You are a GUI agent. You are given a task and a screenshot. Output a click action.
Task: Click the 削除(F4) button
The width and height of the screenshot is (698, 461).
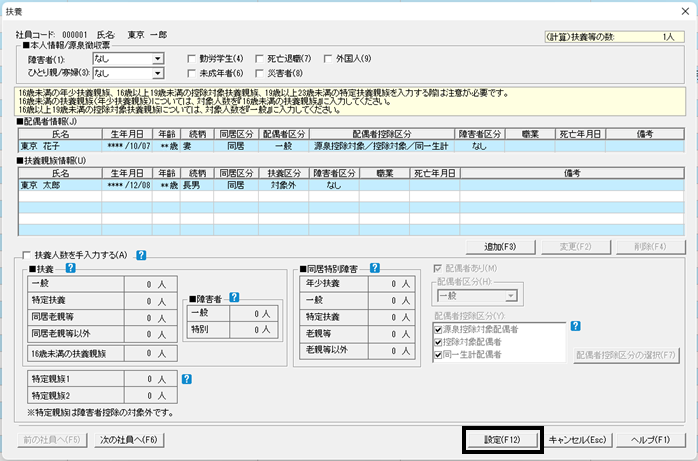tap(650, 247)
